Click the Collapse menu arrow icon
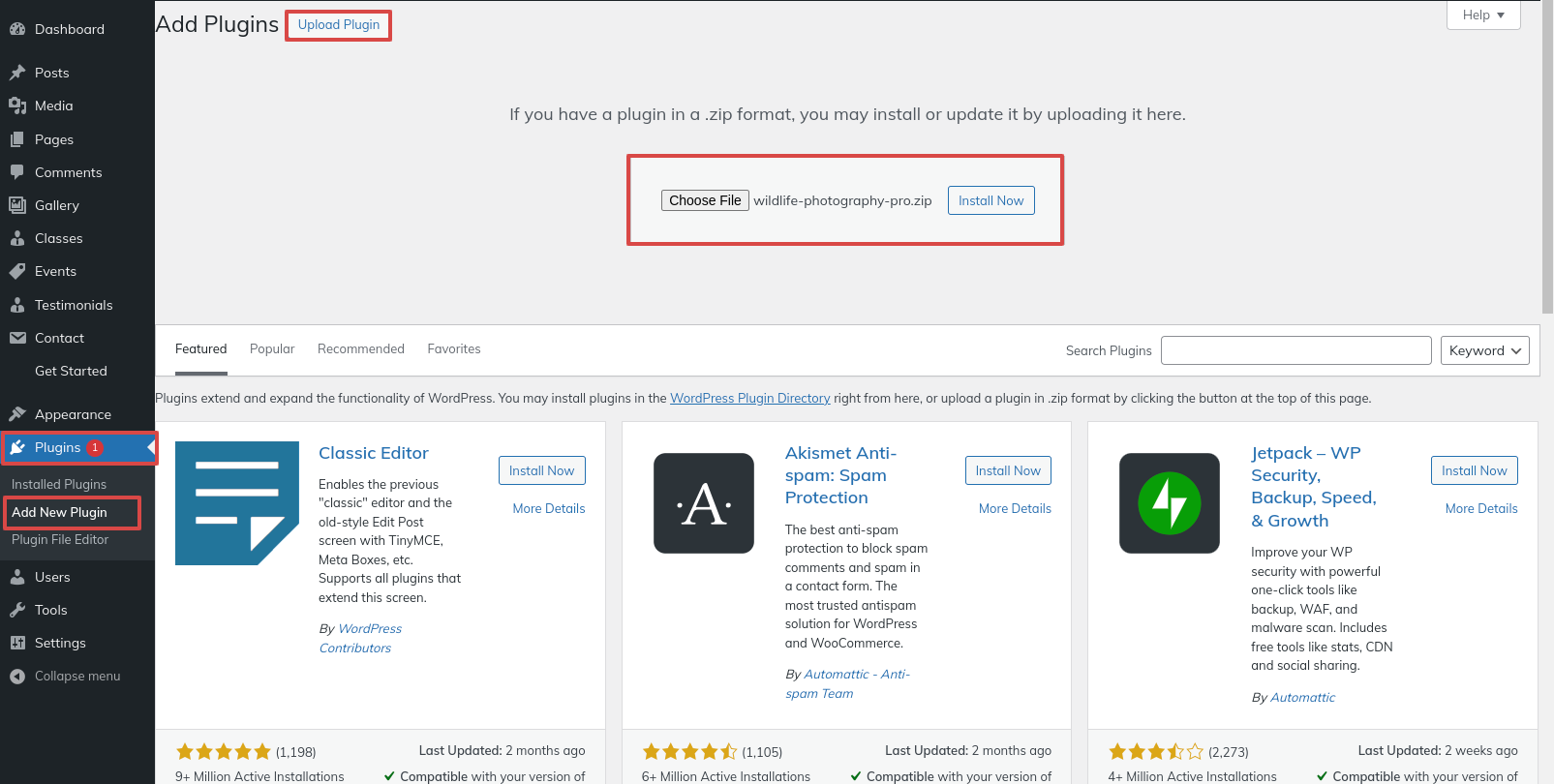This screenshot has height=784, width=1554. tap(17, 677)
